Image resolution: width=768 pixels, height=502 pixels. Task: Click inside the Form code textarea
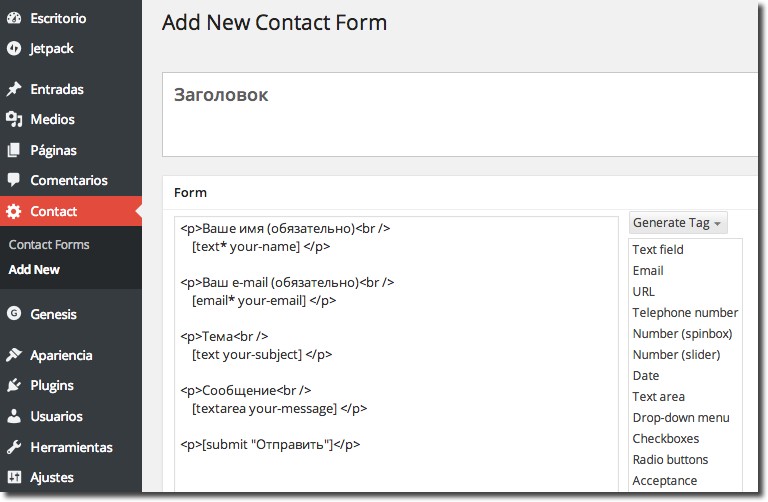396,354
